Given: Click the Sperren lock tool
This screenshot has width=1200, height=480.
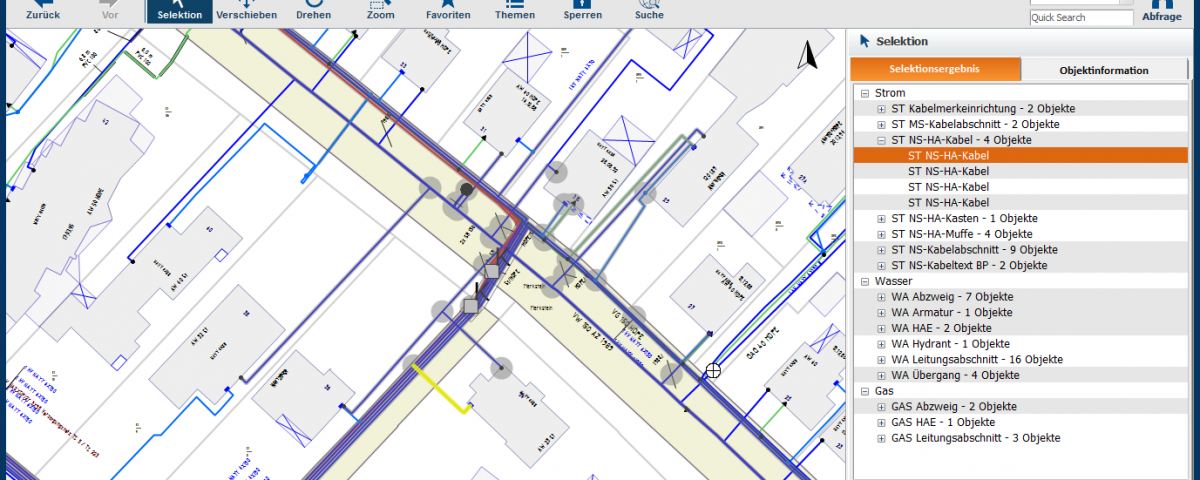Looking at the screenshot, I should 582,10.
